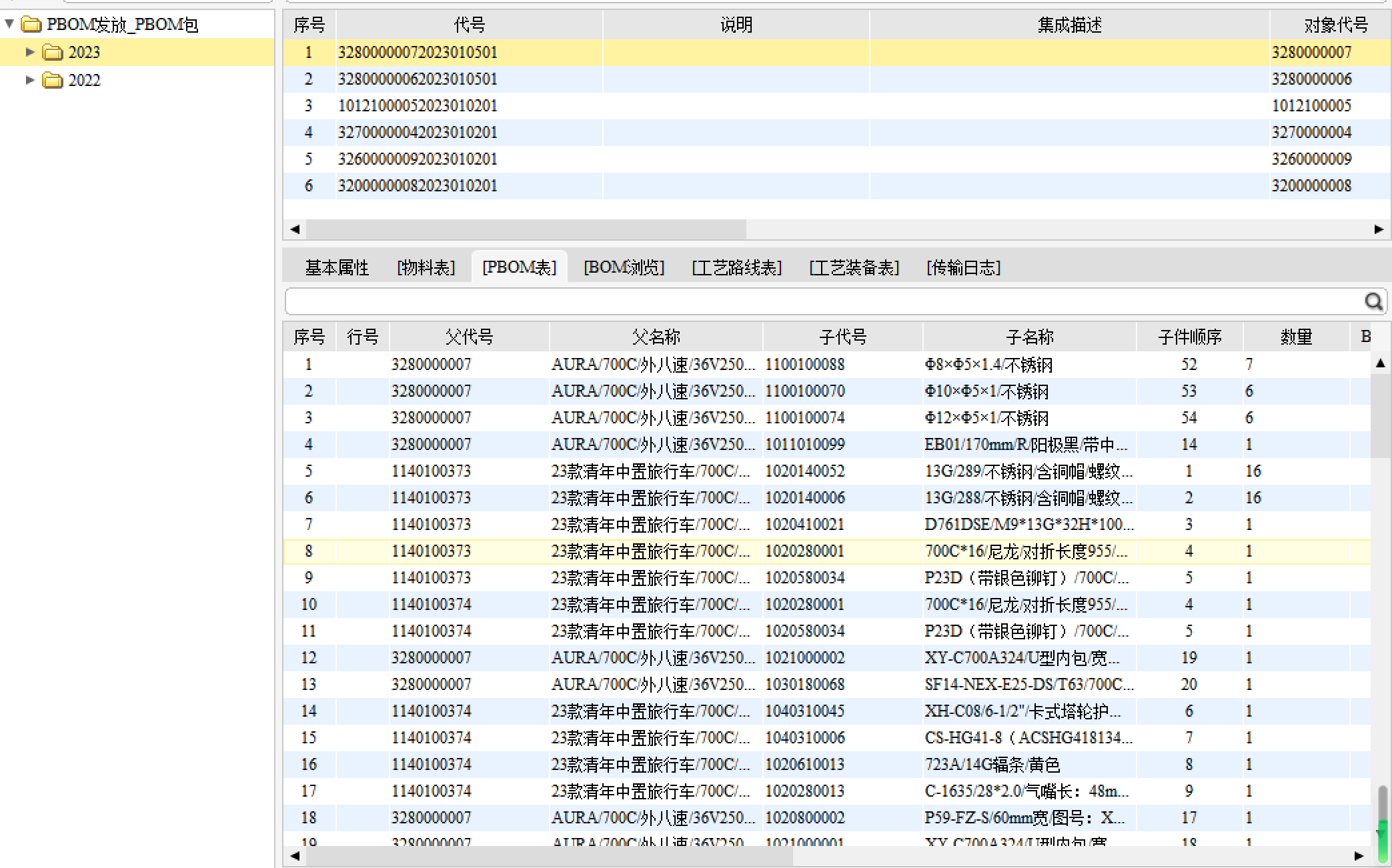Expand the 2023 folder node
1392x868 pixels.
point(30,52)
